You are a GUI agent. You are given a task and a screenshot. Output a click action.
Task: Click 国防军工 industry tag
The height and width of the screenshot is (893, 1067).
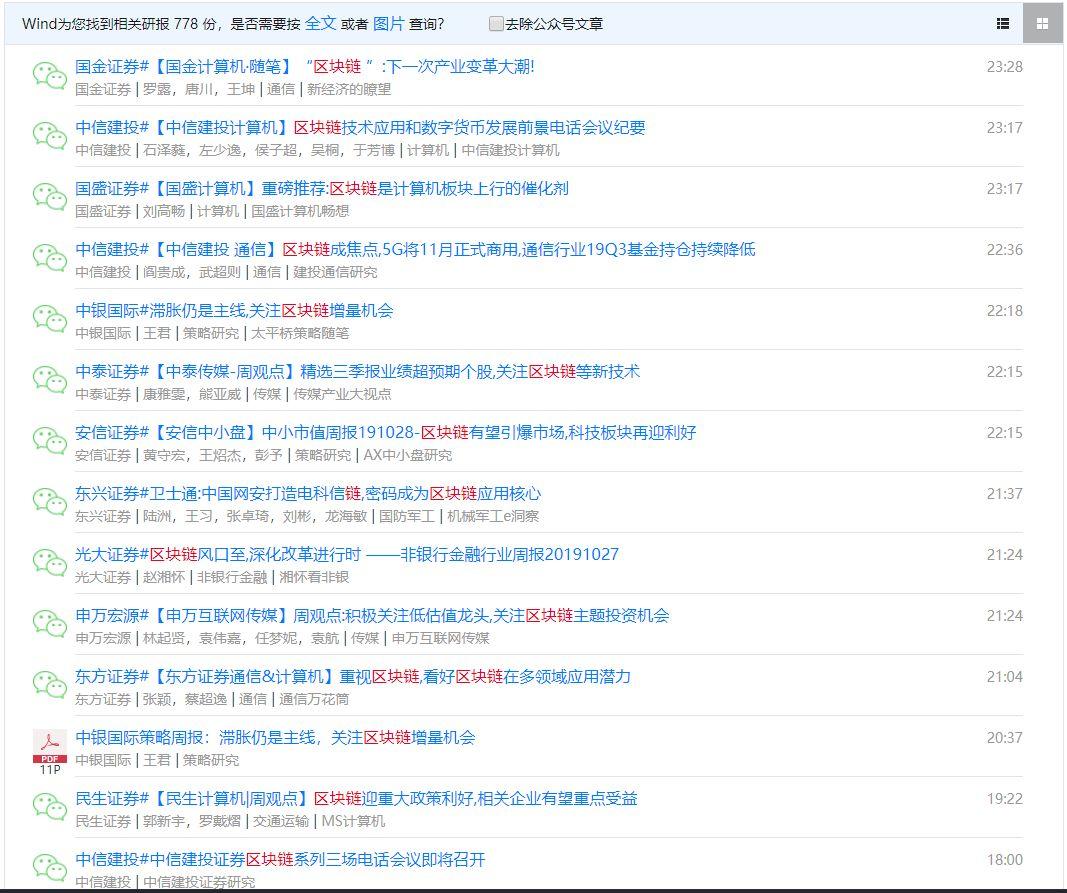coord(406,516)
